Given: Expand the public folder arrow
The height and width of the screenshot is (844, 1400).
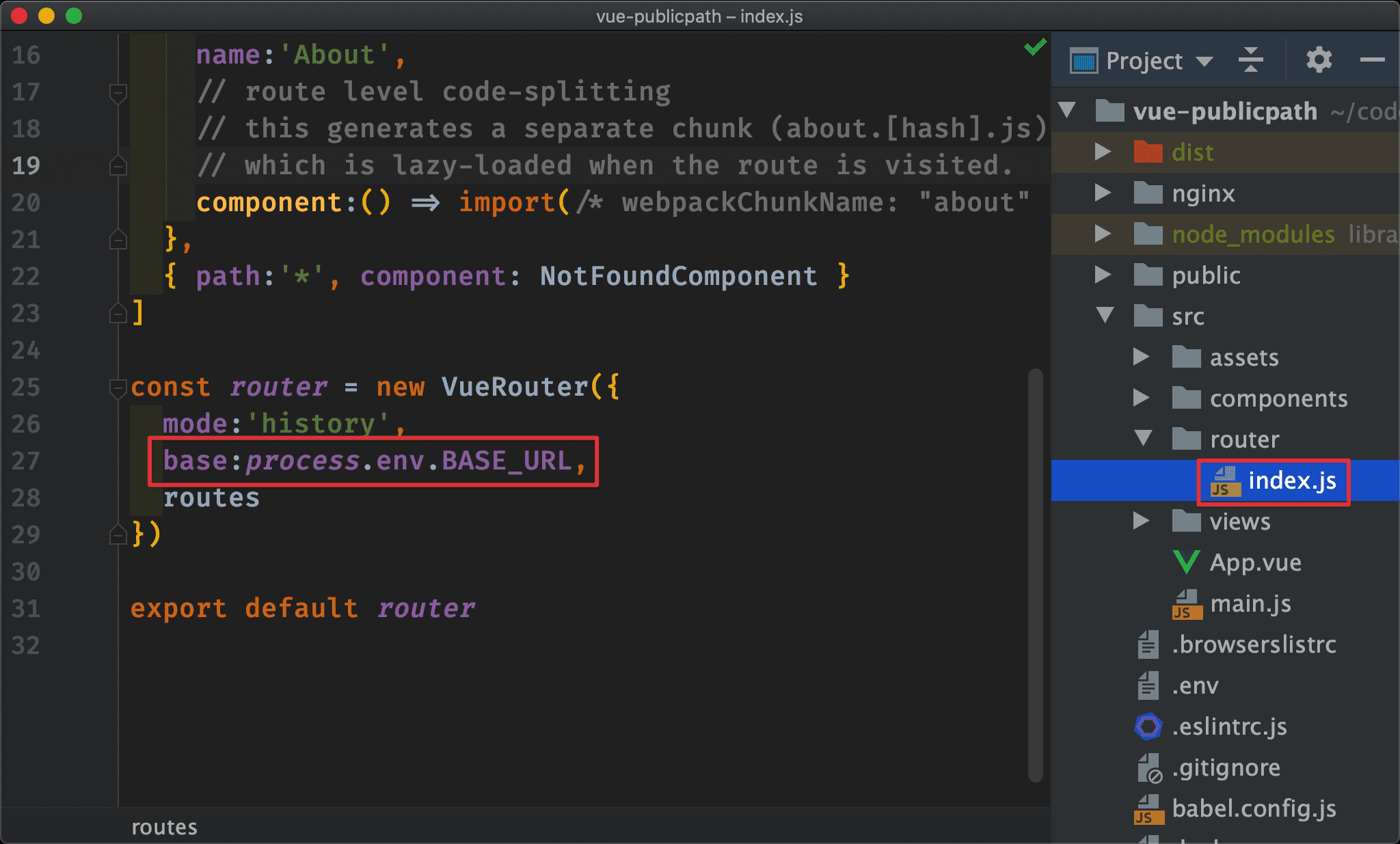Looking at the screenshot, I should coord(1103,275).
